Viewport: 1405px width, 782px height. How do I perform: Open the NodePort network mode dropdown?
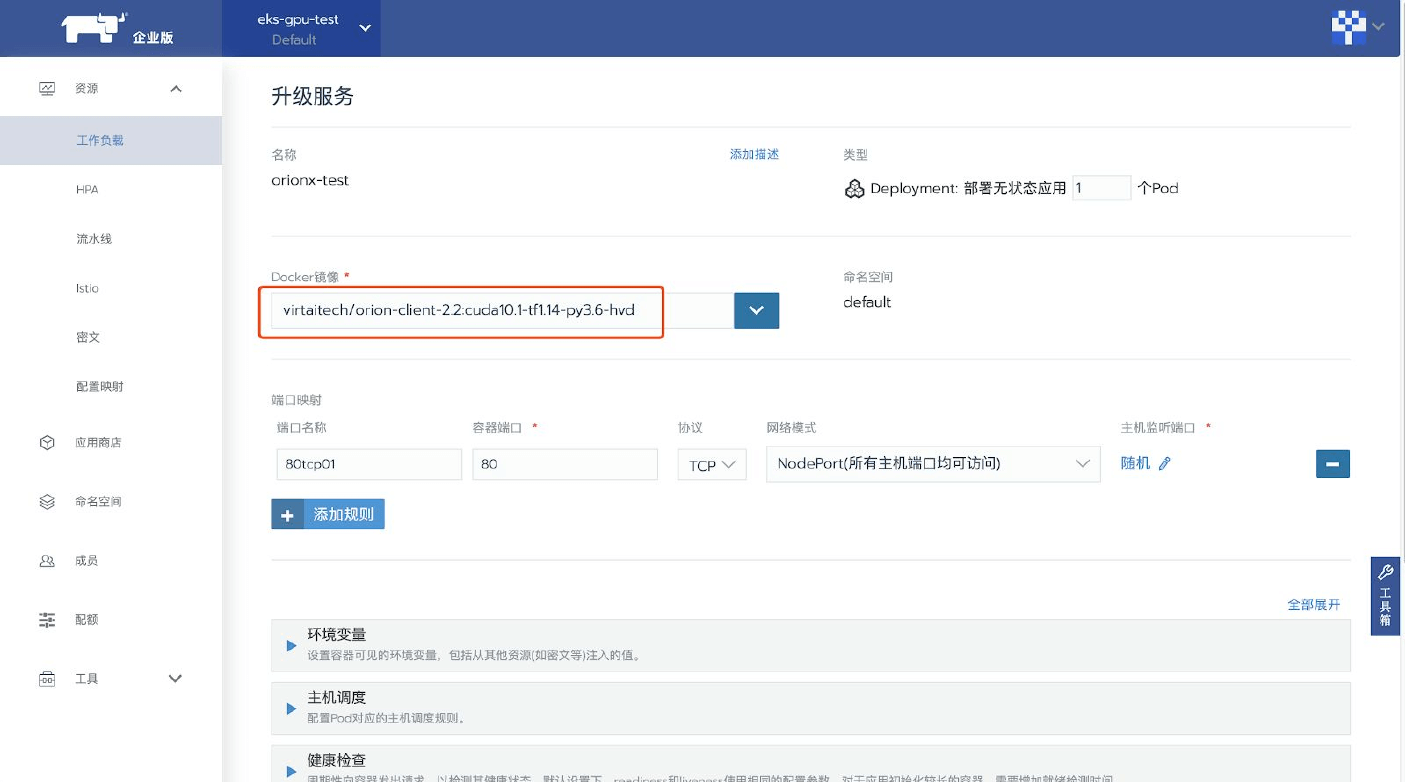coord(933,463)
